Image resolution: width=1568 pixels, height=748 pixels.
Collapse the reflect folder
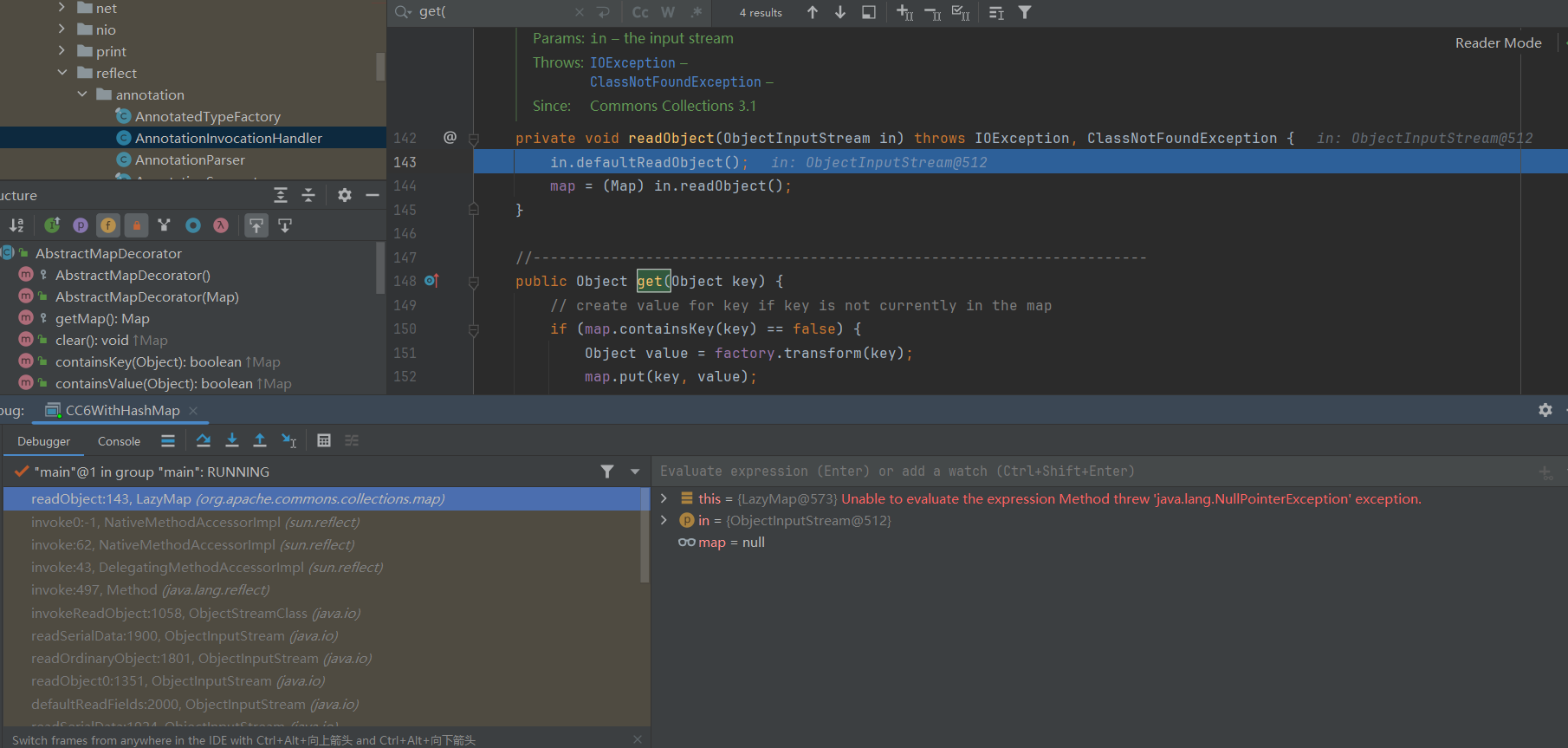point(62,73)
